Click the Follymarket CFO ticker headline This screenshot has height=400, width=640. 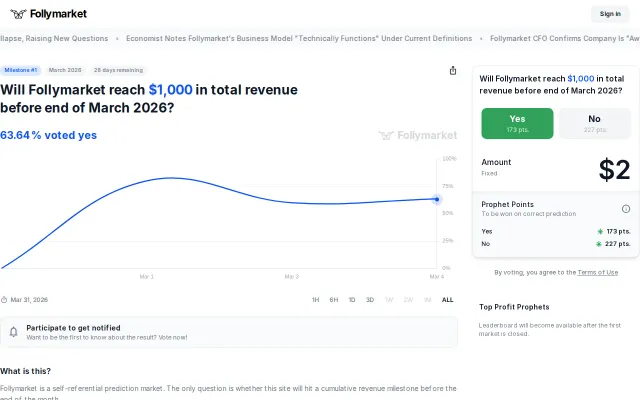coord(565,38)
